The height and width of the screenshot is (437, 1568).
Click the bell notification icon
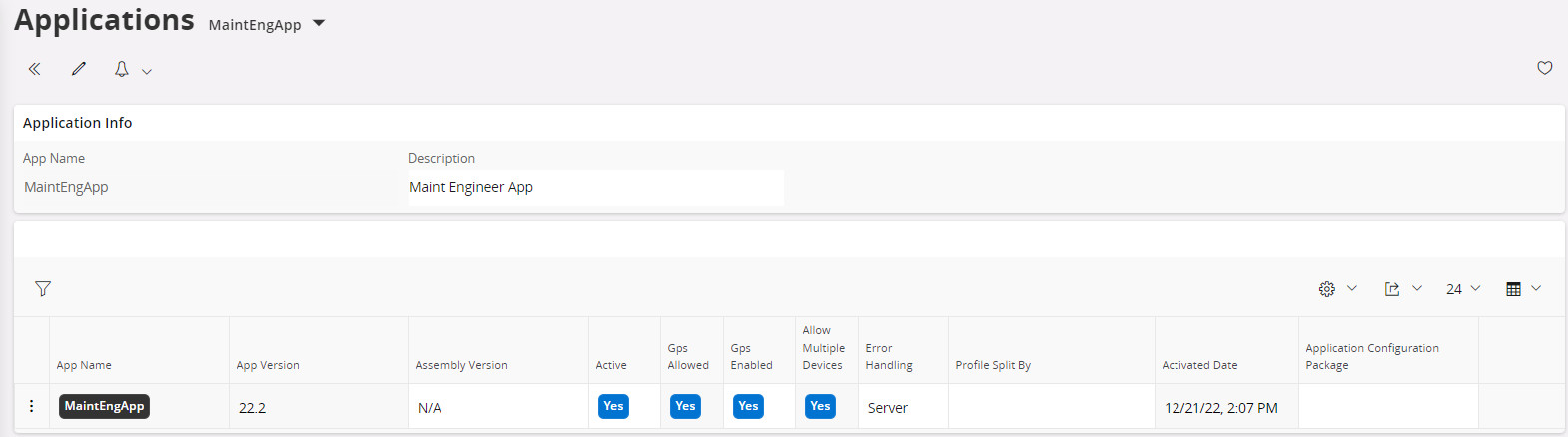(122, 69)
